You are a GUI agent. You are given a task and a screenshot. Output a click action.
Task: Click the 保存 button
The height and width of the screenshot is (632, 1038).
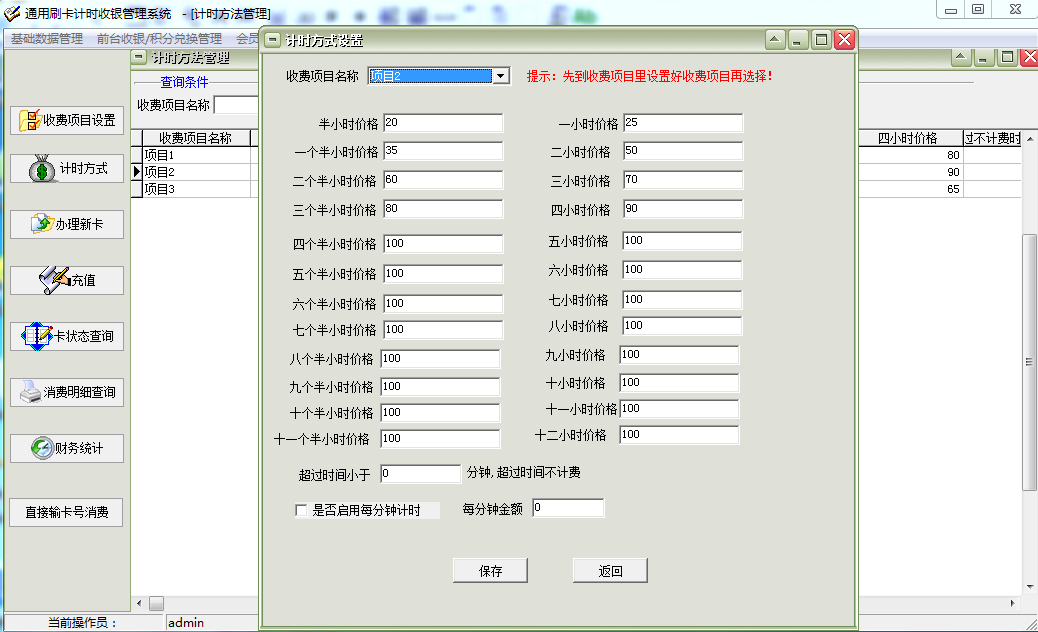tap(490, 571)
